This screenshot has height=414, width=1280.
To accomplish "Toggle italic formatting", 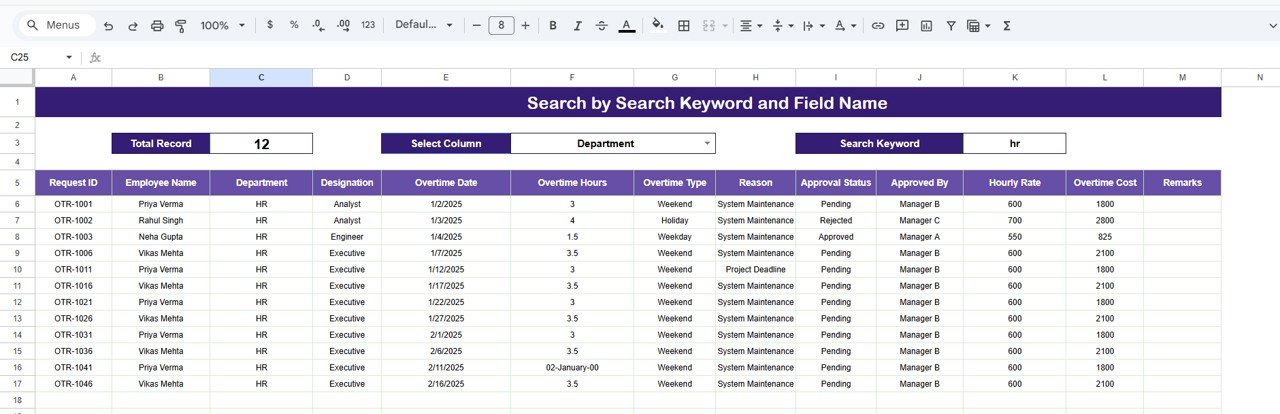I will 577,25.
